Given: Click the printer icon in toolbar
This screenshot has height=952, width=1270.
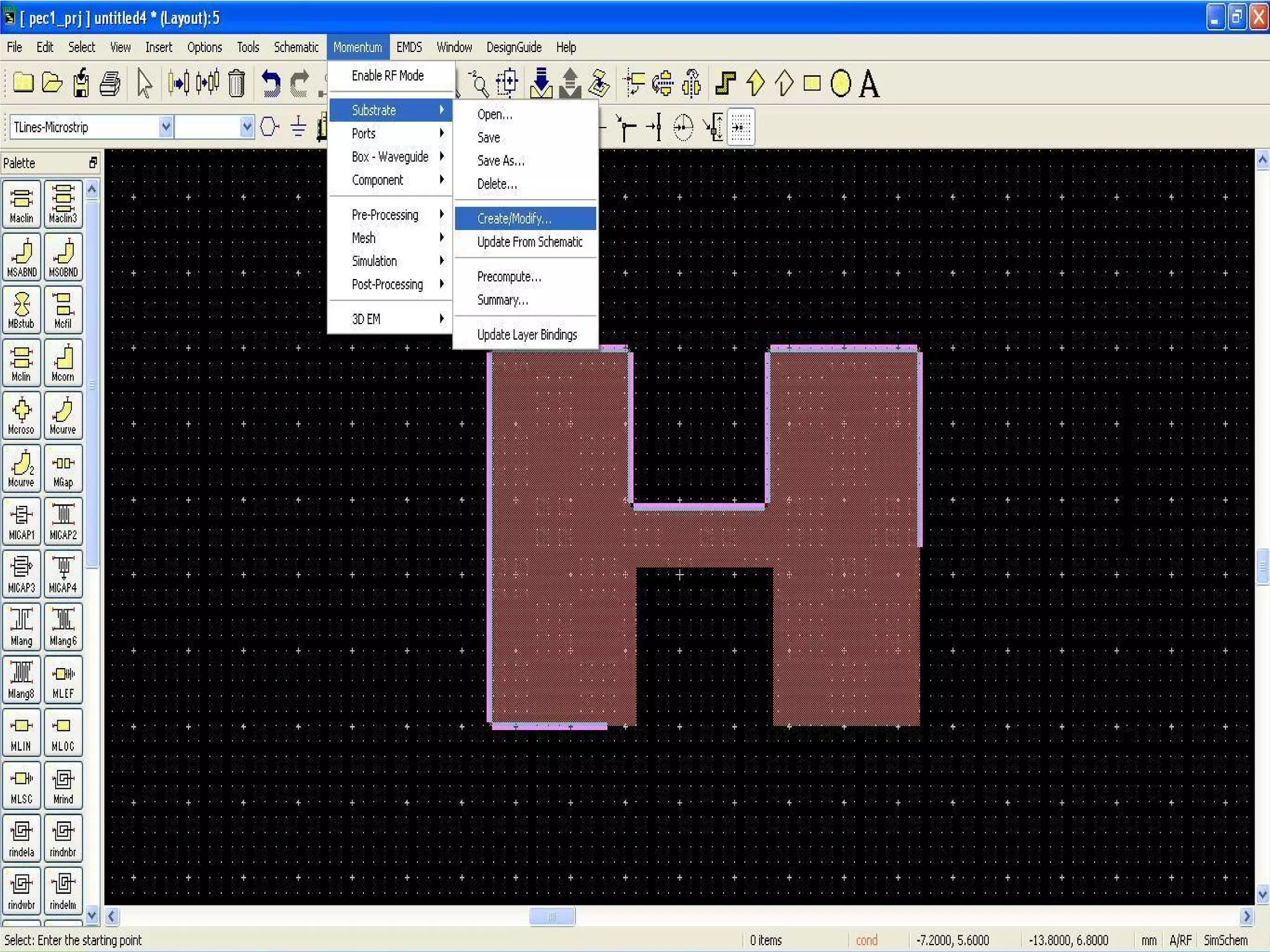Looking at the screenshot, I should (x=110, y=84).
